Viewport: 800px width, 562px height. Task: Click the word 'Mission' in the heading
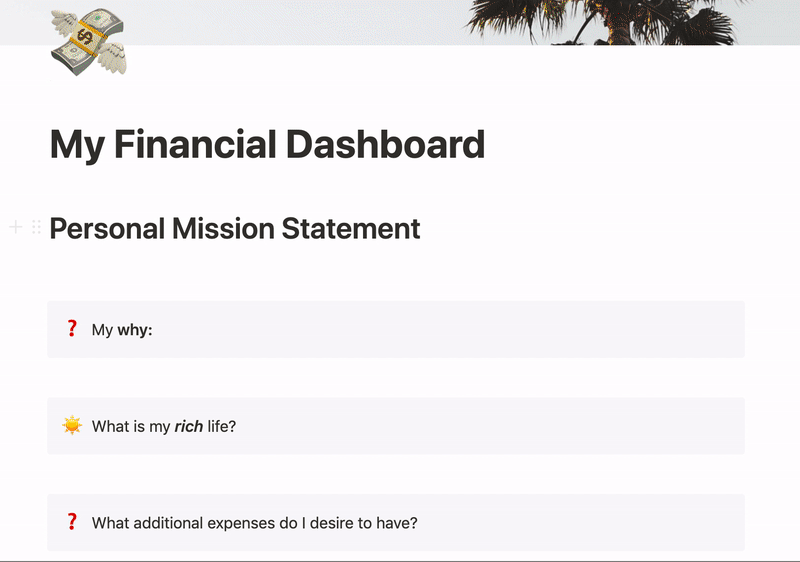point(223,228)
